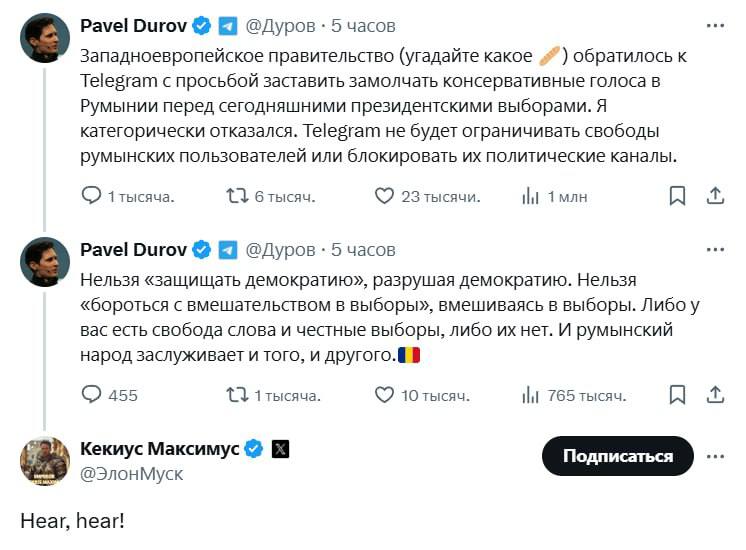Image resolution: width=746 pixels, height=550 pixels.
Task: Open more options on first post
Action: tap(715, 25)
